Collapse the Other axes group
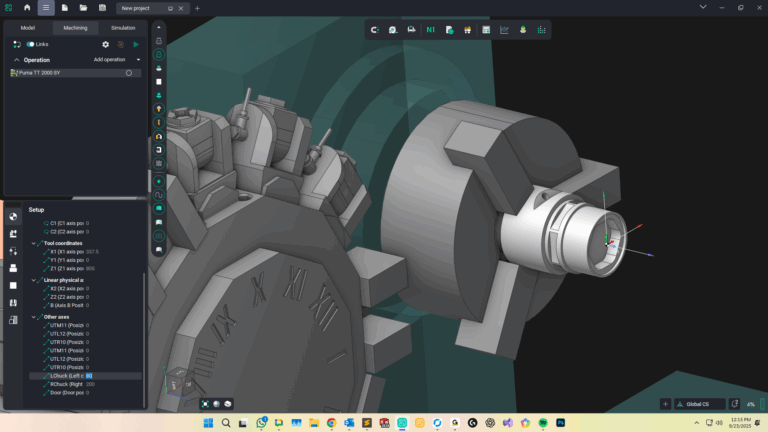Screen dimensions: 768x432 pyautogui.click(x=34, y=317)
